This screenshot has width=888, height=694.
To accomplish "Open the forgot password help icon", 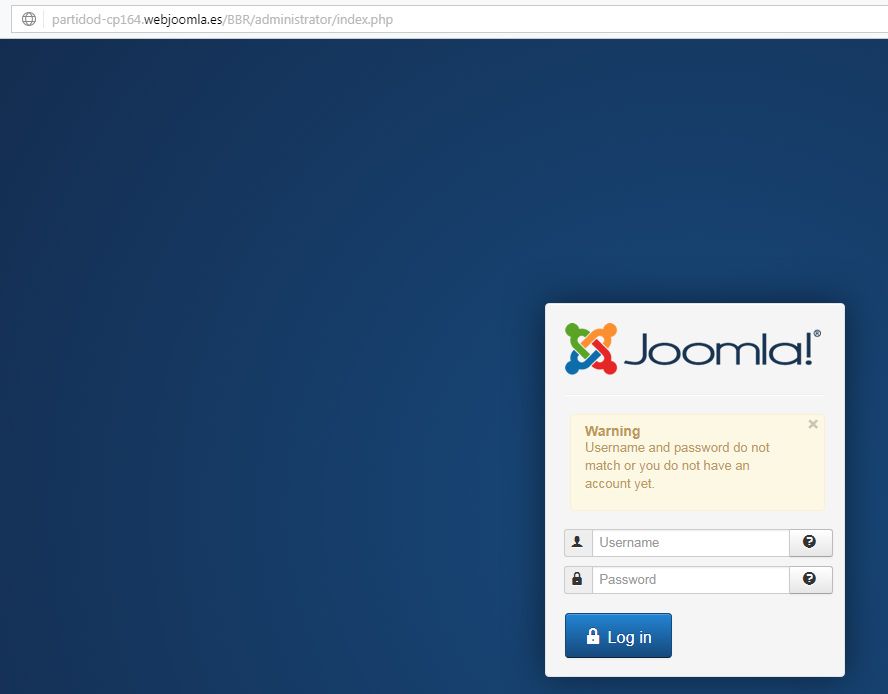I will [810, 580].
